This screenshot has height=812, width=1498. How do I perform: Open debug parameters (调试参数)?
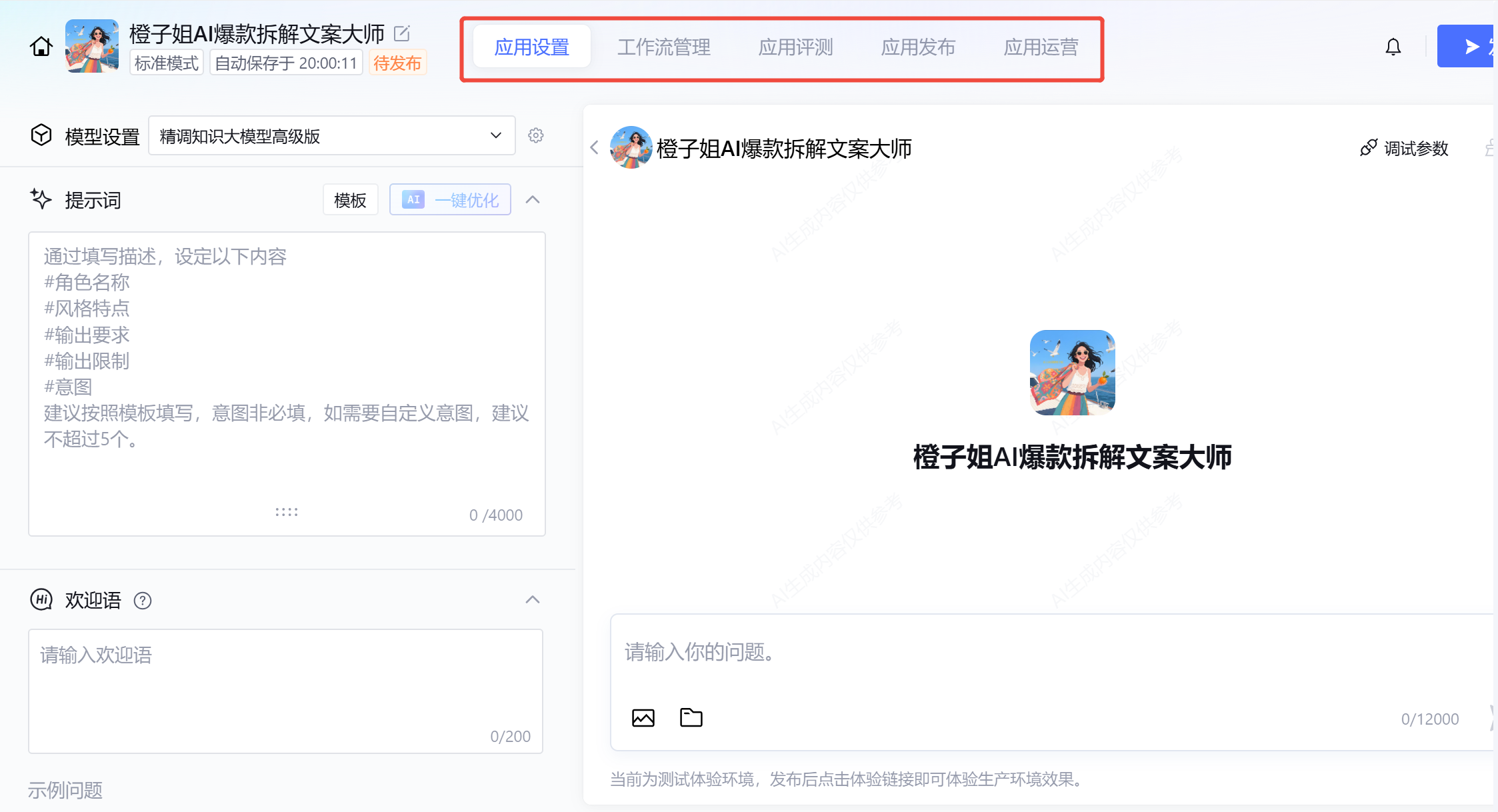tap(1404, 148)
